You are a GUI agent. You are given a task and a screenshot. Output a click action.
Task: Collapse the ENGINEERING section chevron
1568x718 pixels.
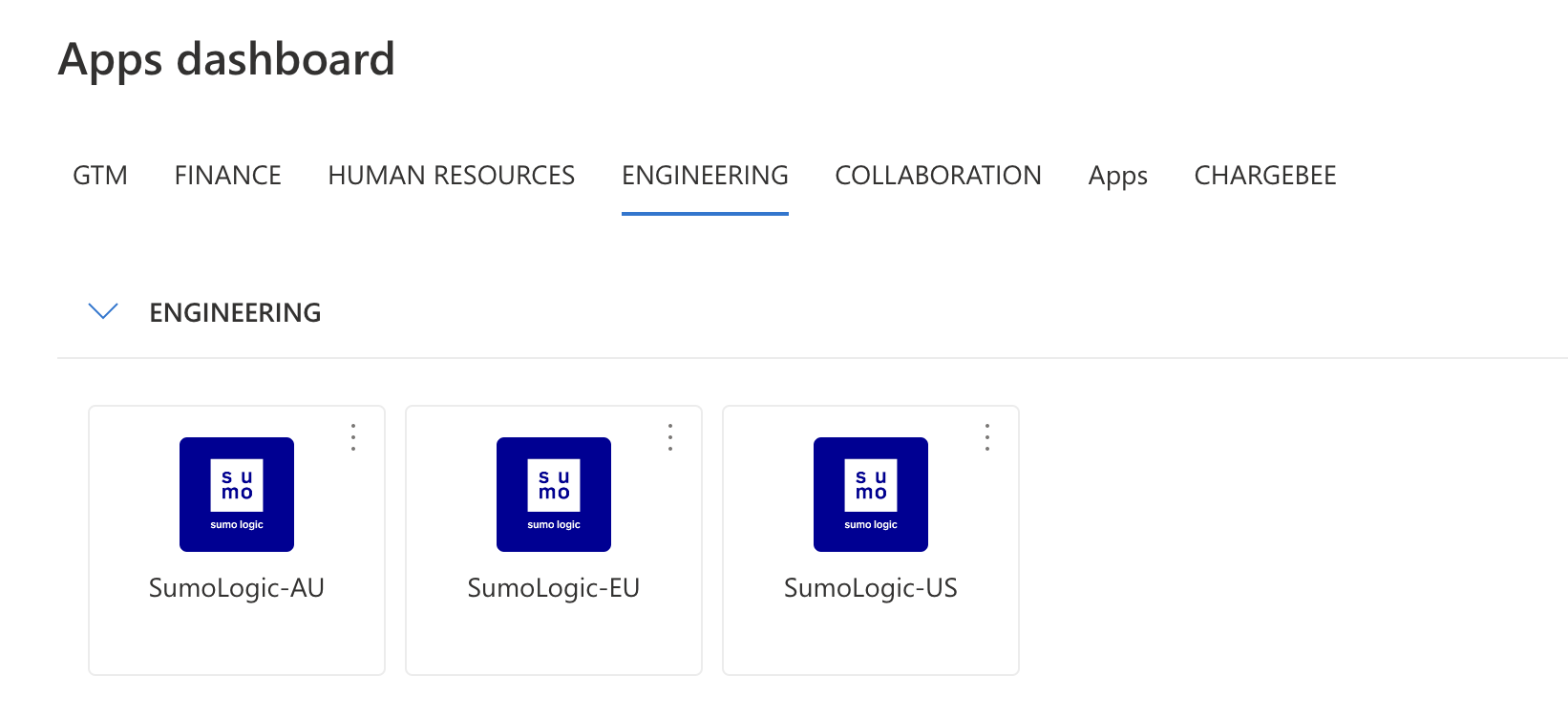[x=103, y=311]
